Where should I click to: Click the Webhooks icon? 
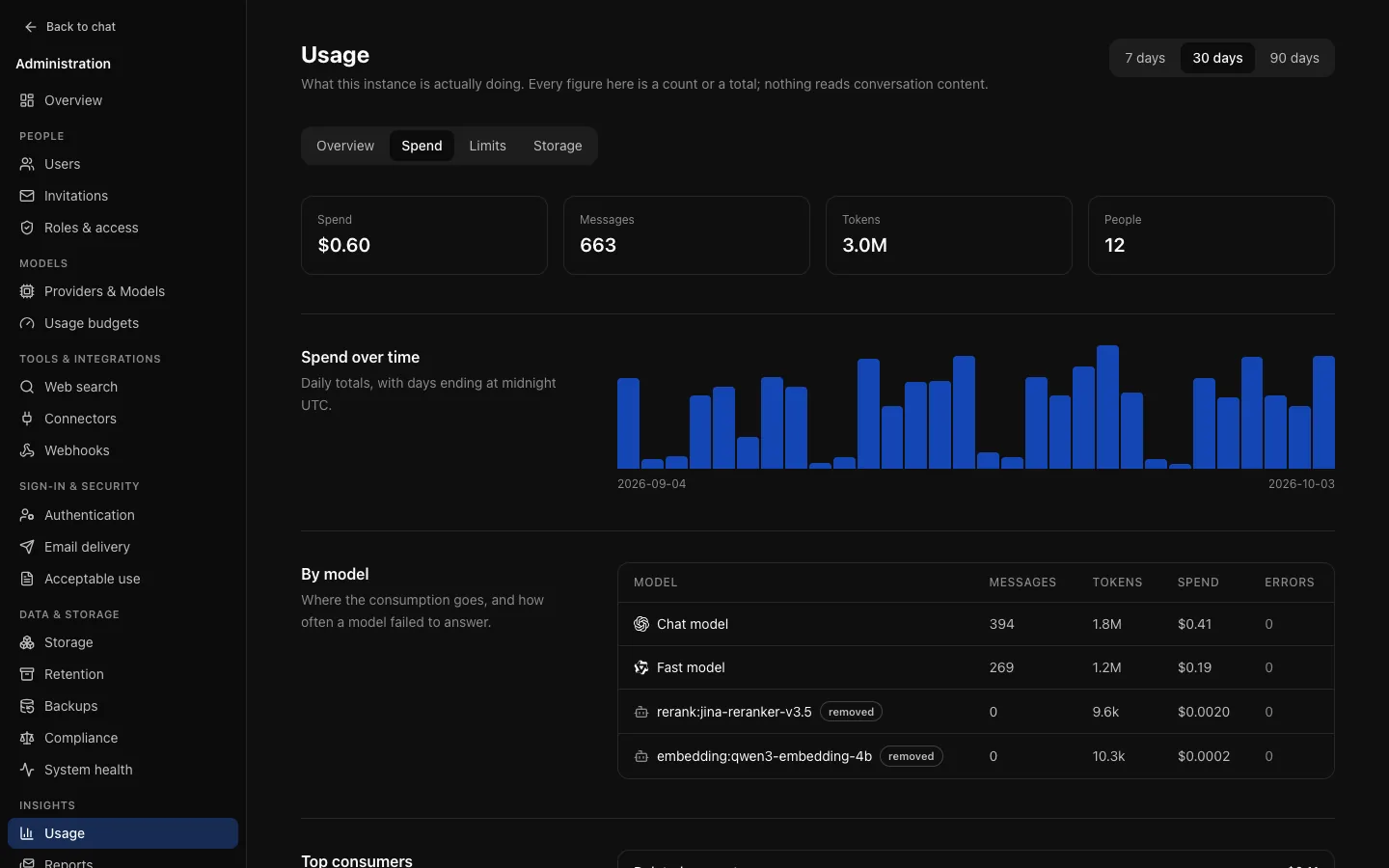point(27,450)
